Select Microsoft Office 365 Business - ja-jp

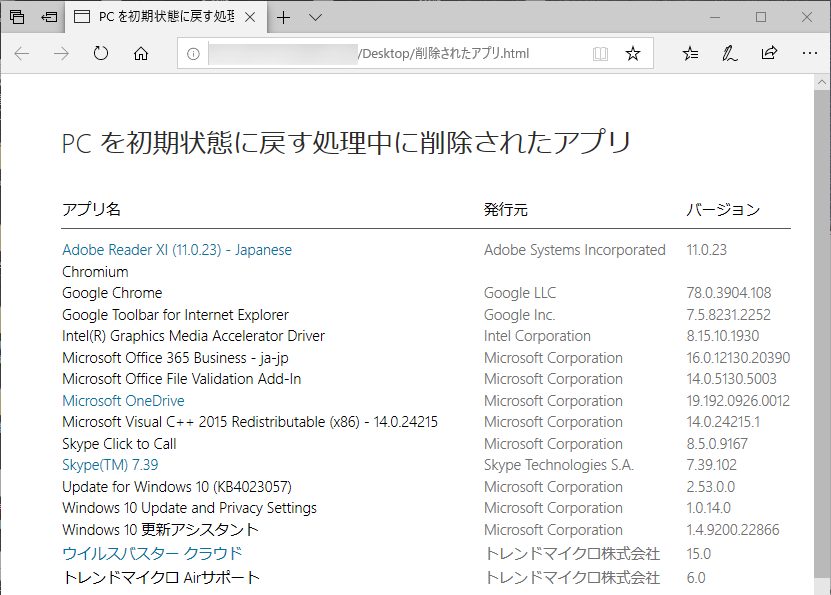175,358
